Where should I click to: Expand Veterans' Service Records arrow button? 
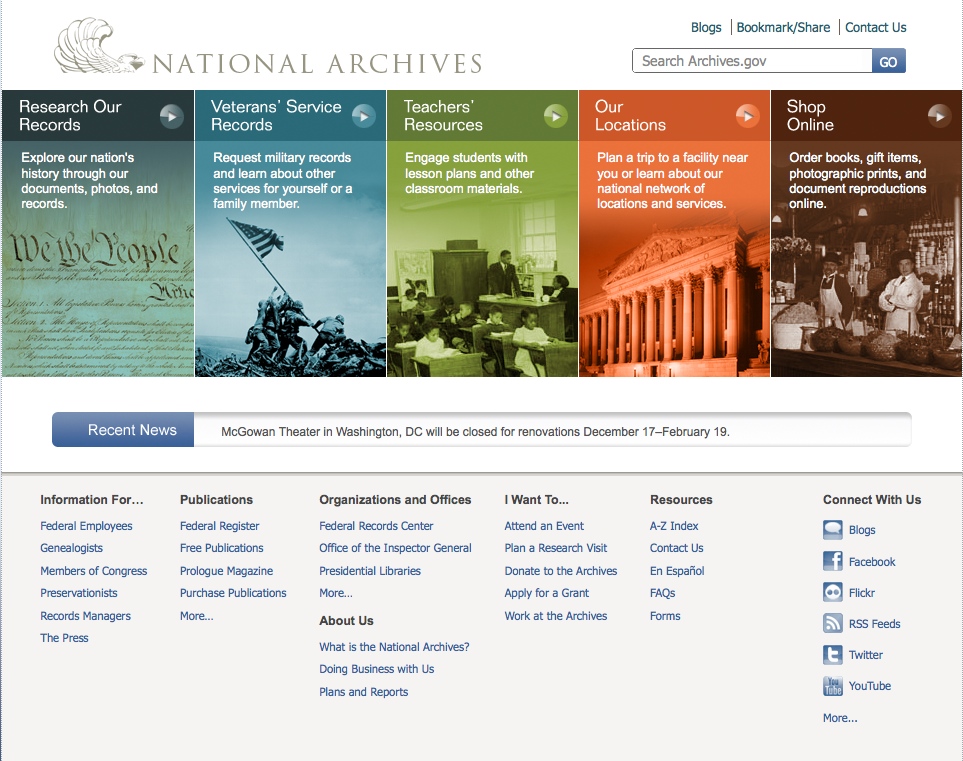pyautogui.click(x=364, y=116)
